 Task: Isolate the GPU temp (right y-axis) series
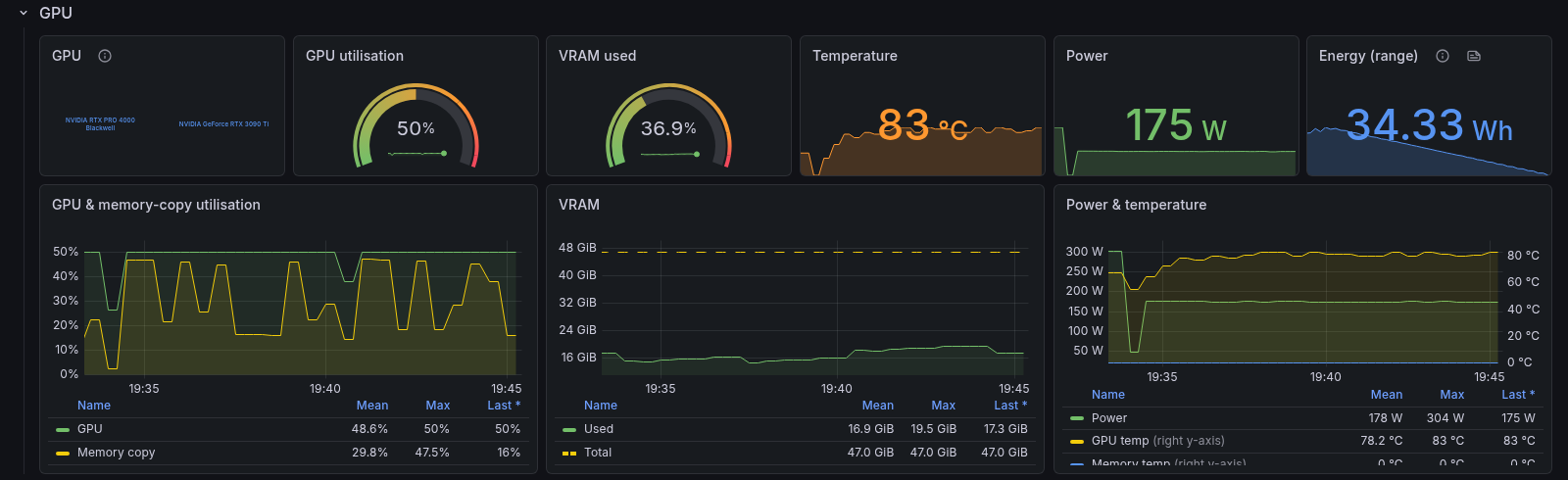pos(1158,441)
